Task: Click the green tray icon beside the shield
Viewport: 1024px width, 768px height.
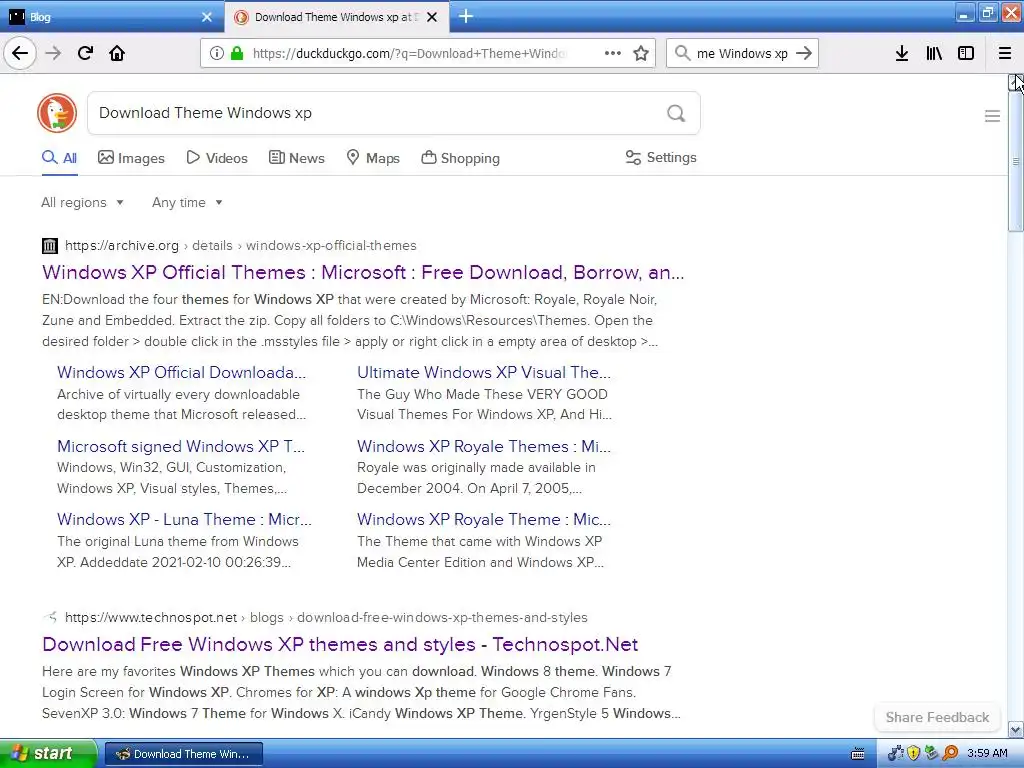Action: tap(931, 753)
